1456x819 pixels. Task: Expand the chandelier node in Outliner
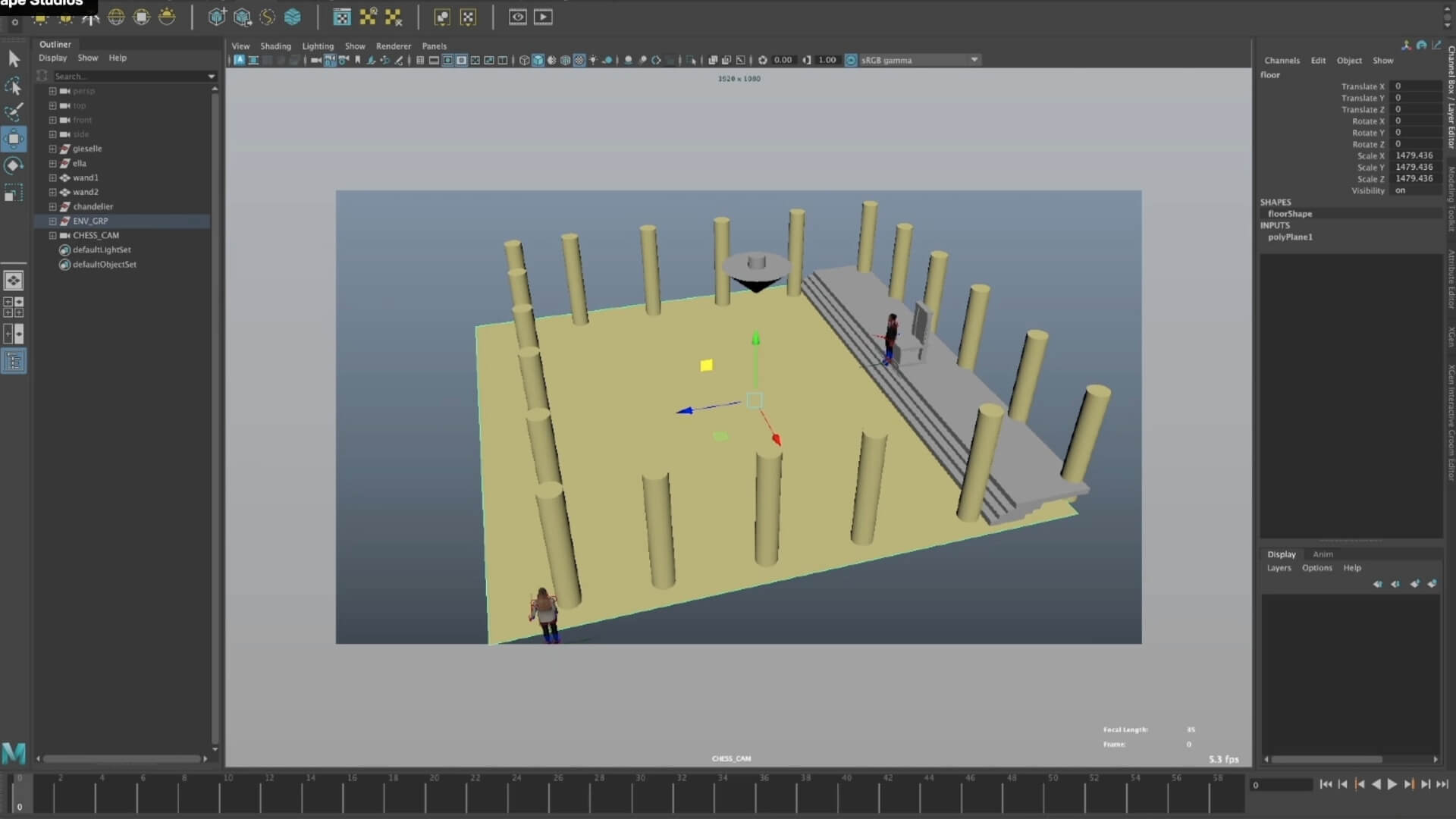52,206
